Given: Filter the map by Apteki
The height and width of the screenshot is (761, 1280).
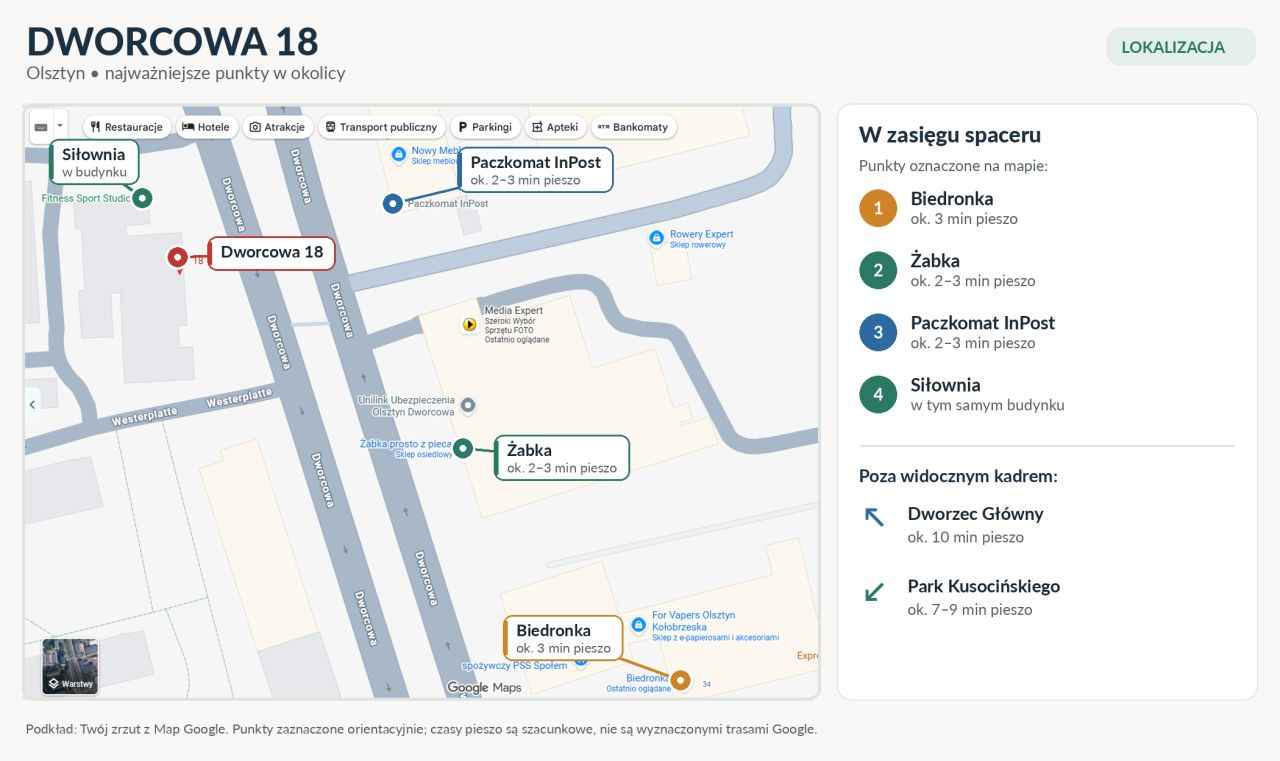Looking at the screenshot, I should [555, 127].
